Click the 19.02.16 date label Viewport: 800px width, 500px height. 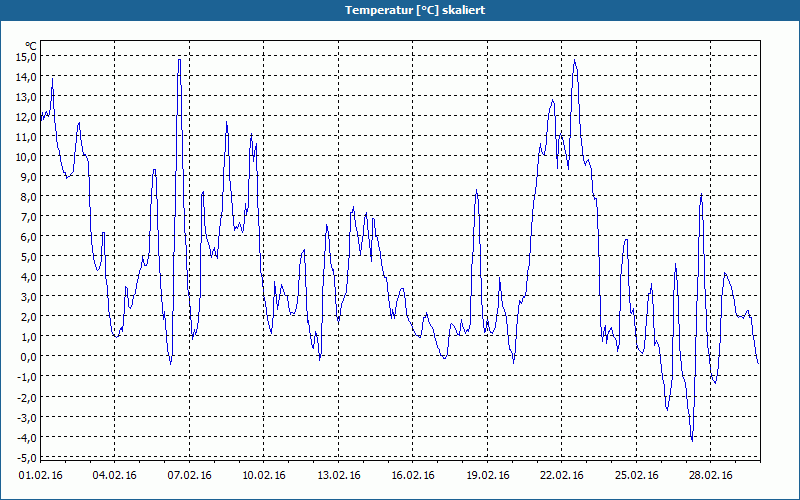(488, 475)
